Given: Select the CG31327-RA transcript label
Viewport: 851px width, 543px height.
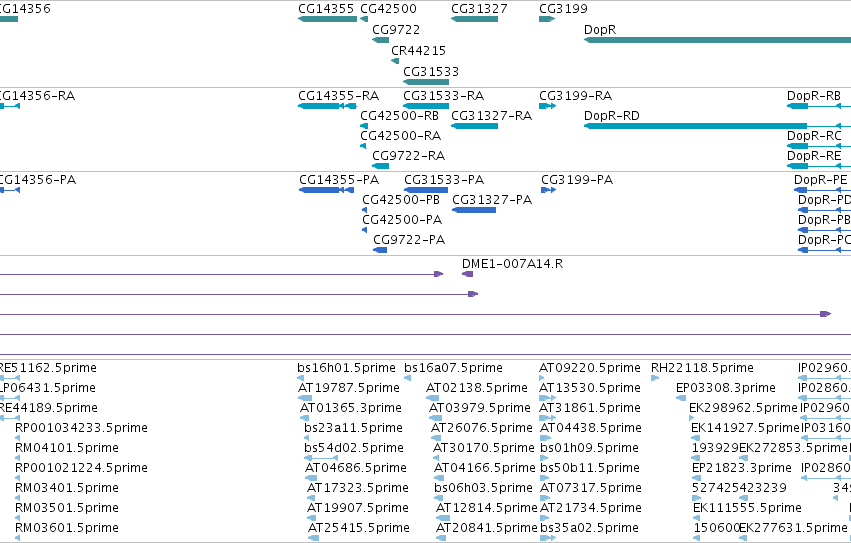Looking at the screenshot, I should click(492, 116).
